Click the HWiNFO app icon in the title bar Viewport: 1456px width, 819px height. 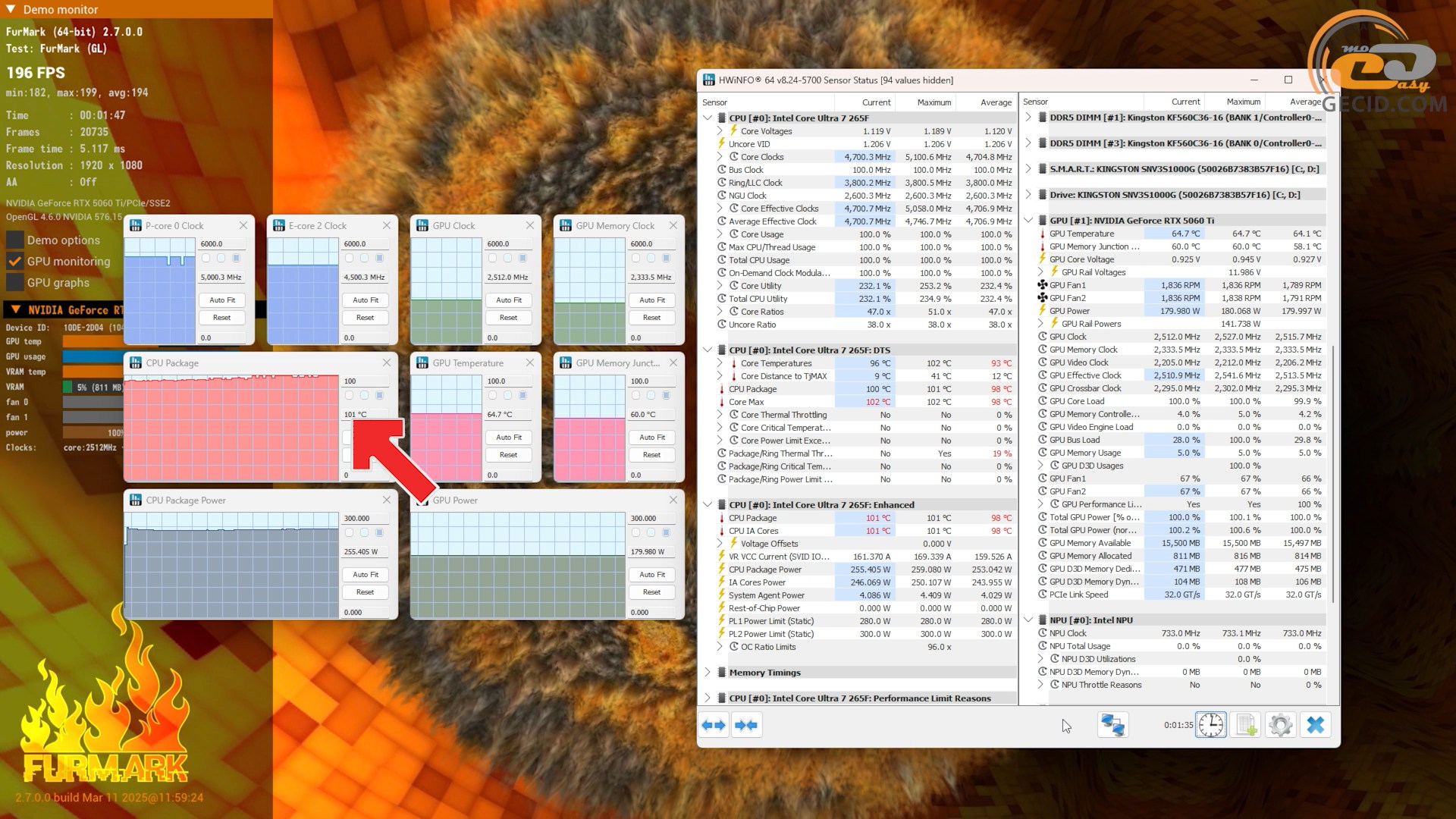709,80
